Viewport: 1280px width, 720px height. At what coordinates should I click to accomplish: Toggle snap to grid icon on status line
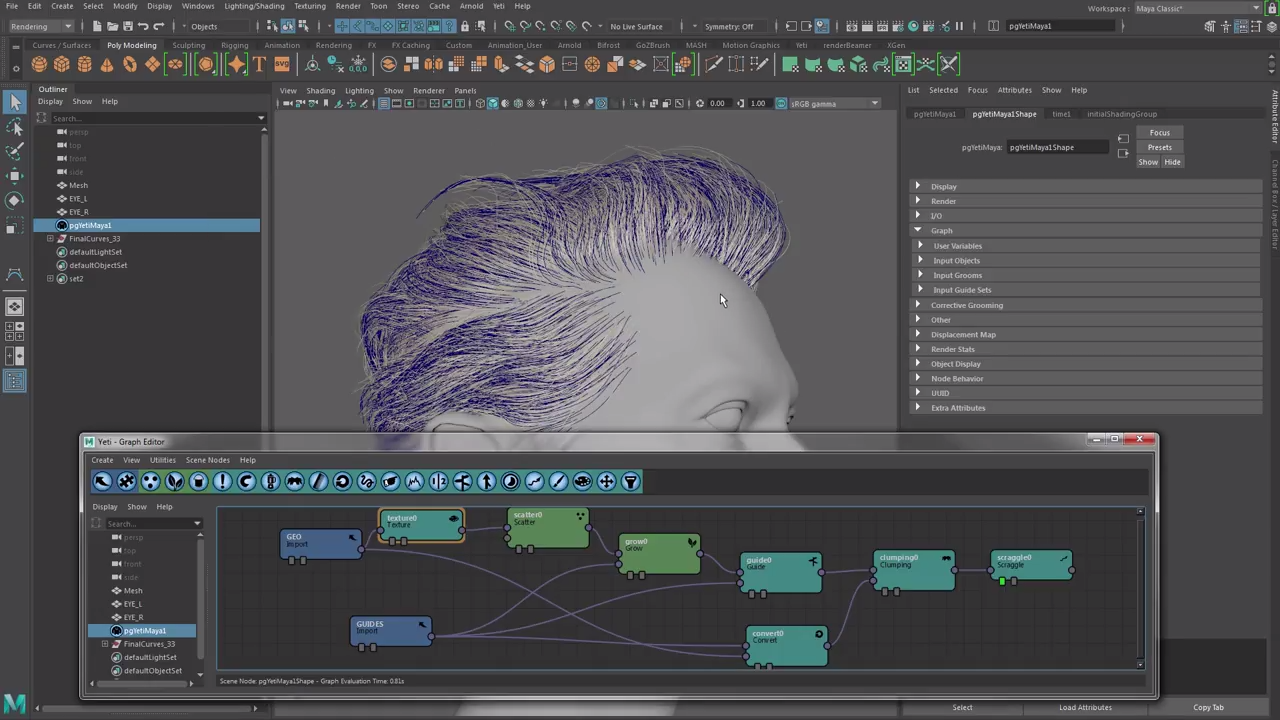pos(509,26)
